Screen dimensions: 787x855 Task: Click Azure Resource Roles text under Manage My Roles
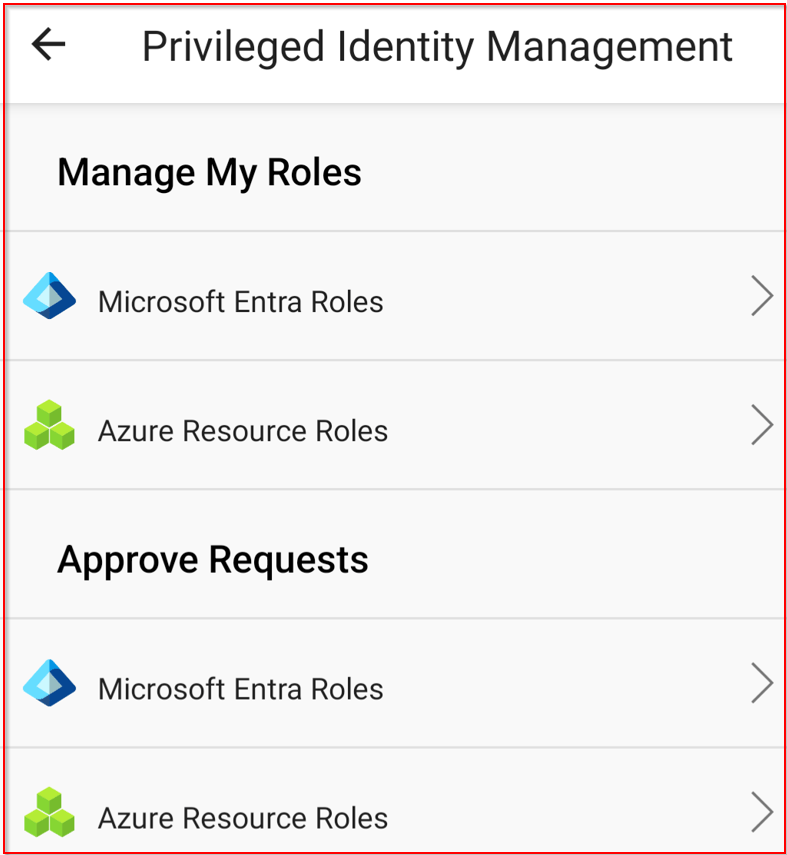tap(242, 431)
